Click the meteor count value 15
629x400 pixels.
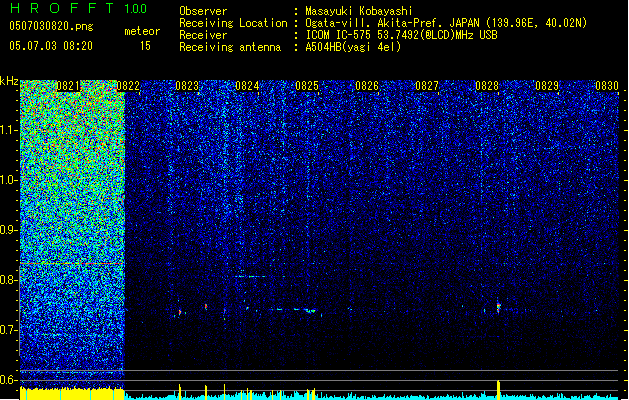click(x=145, y=46)
